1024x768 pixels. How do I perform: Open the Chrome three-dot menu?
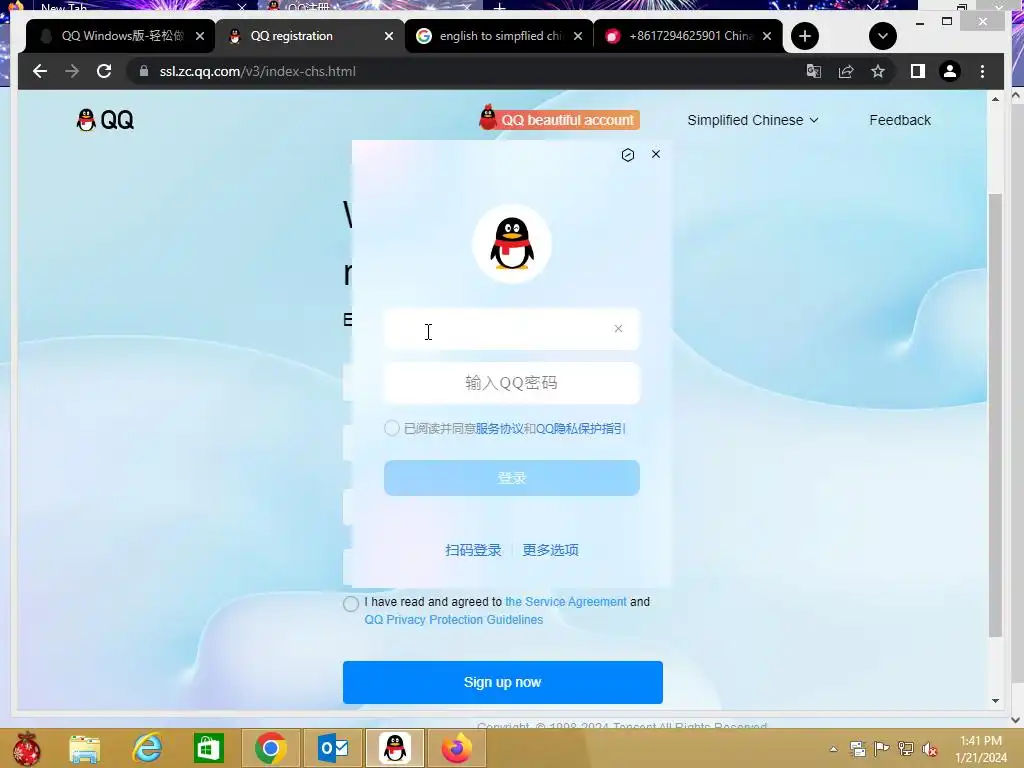(982, 71)
